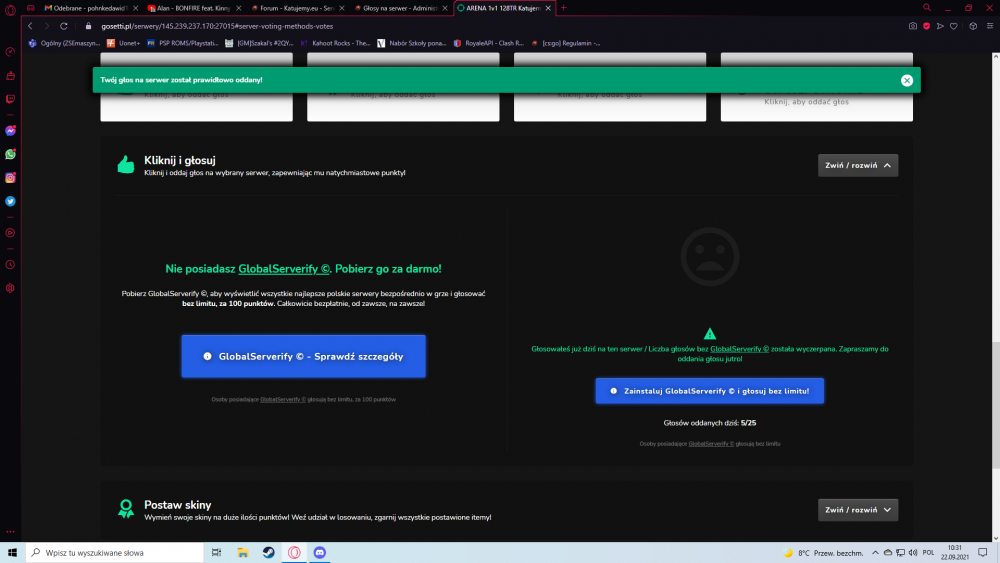Open the My Flow send icon
1000x563 pixels.
940,26
